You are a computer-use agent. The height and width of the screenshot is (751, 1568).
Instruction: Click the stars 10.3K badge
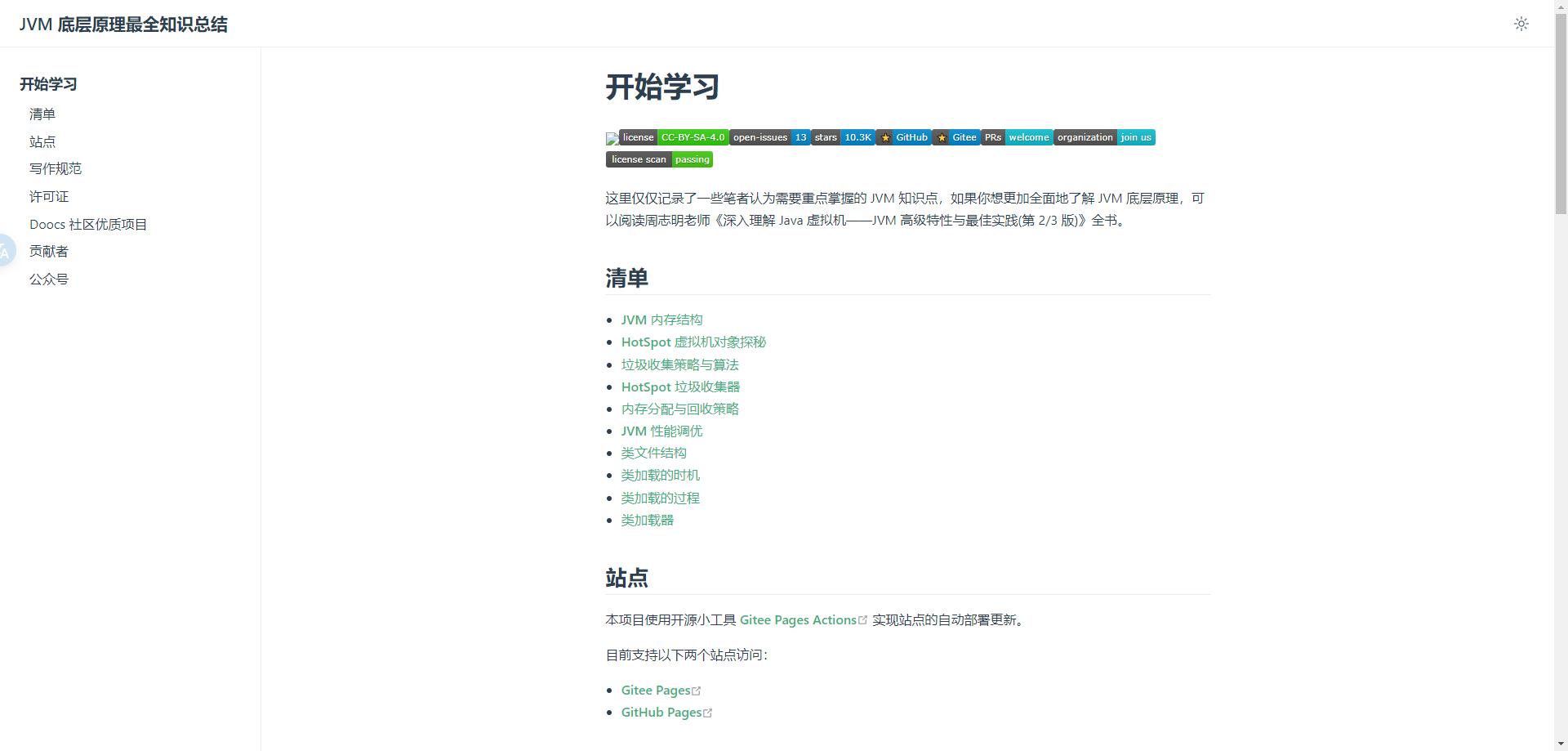(843, 137)
